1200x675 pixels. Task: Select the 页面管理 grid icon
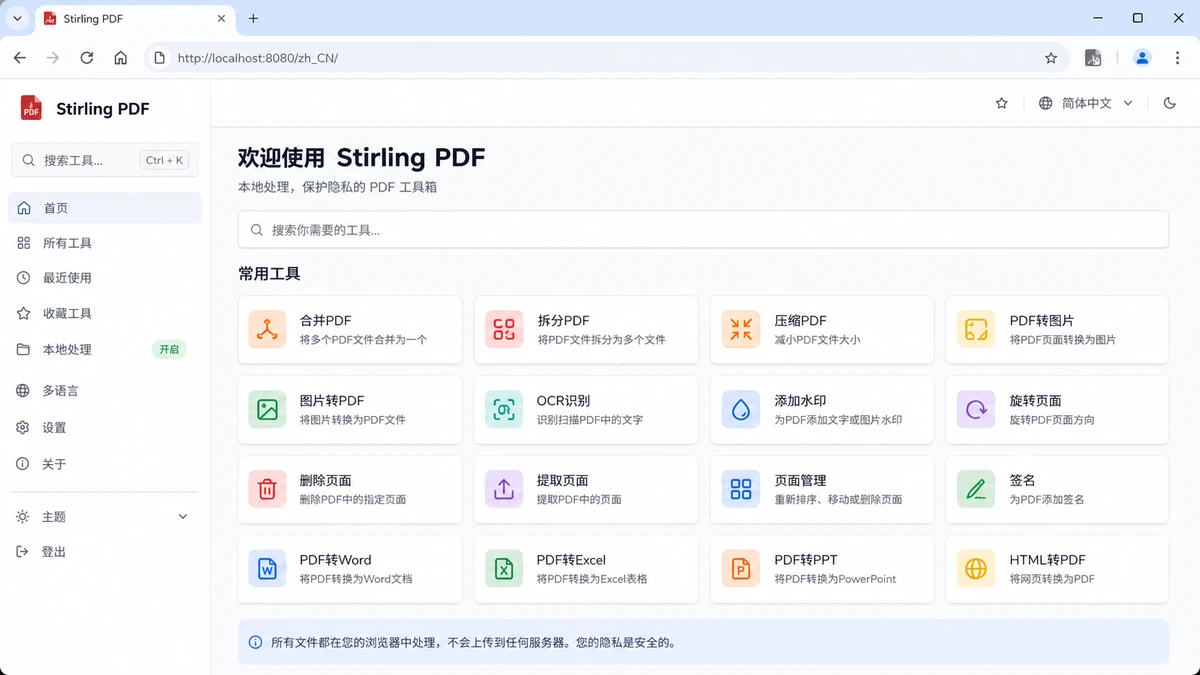pos(741,489)
